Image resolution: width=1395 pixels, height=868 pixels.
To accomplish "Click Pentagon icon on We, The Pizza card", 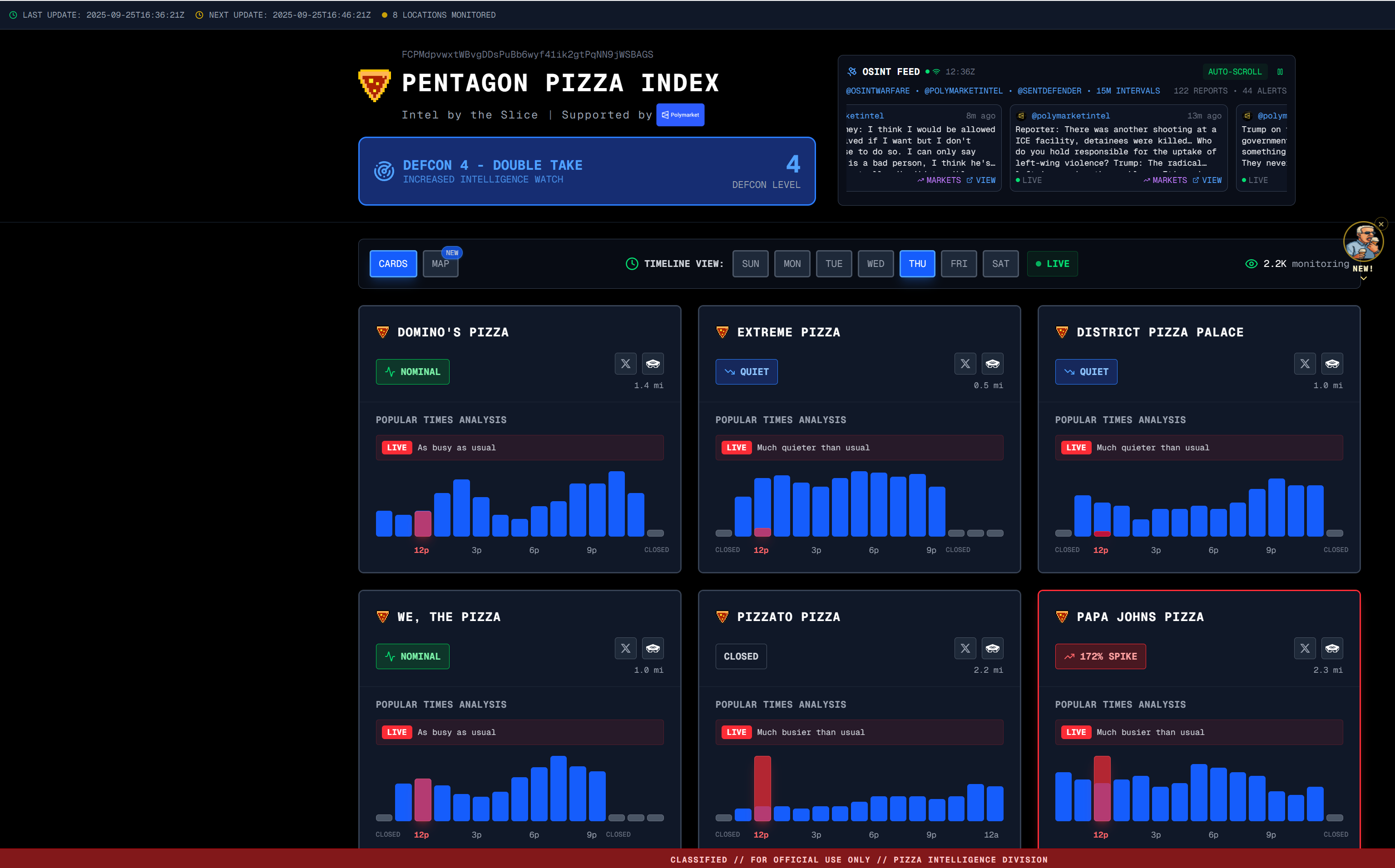I will click(x=653, y=648).
